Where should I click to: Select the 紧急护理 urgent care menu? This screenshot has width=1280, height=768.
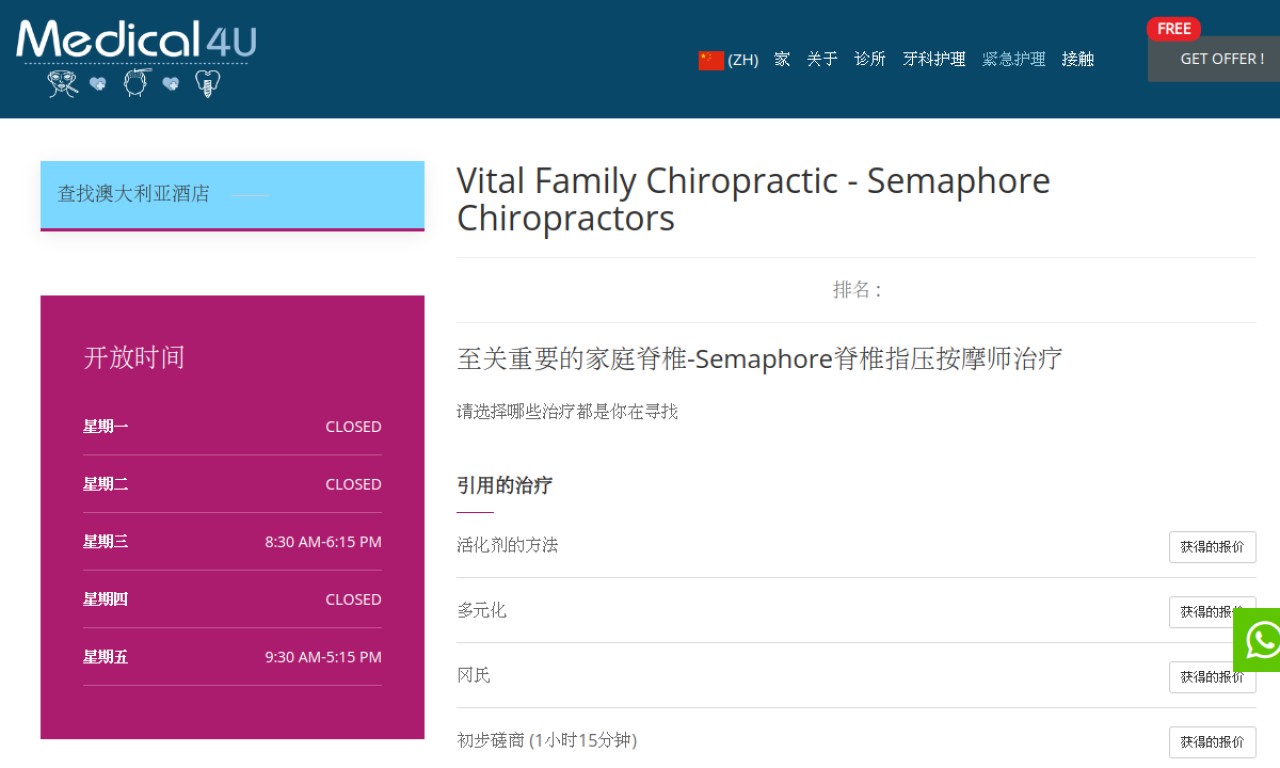point(1013,59)
